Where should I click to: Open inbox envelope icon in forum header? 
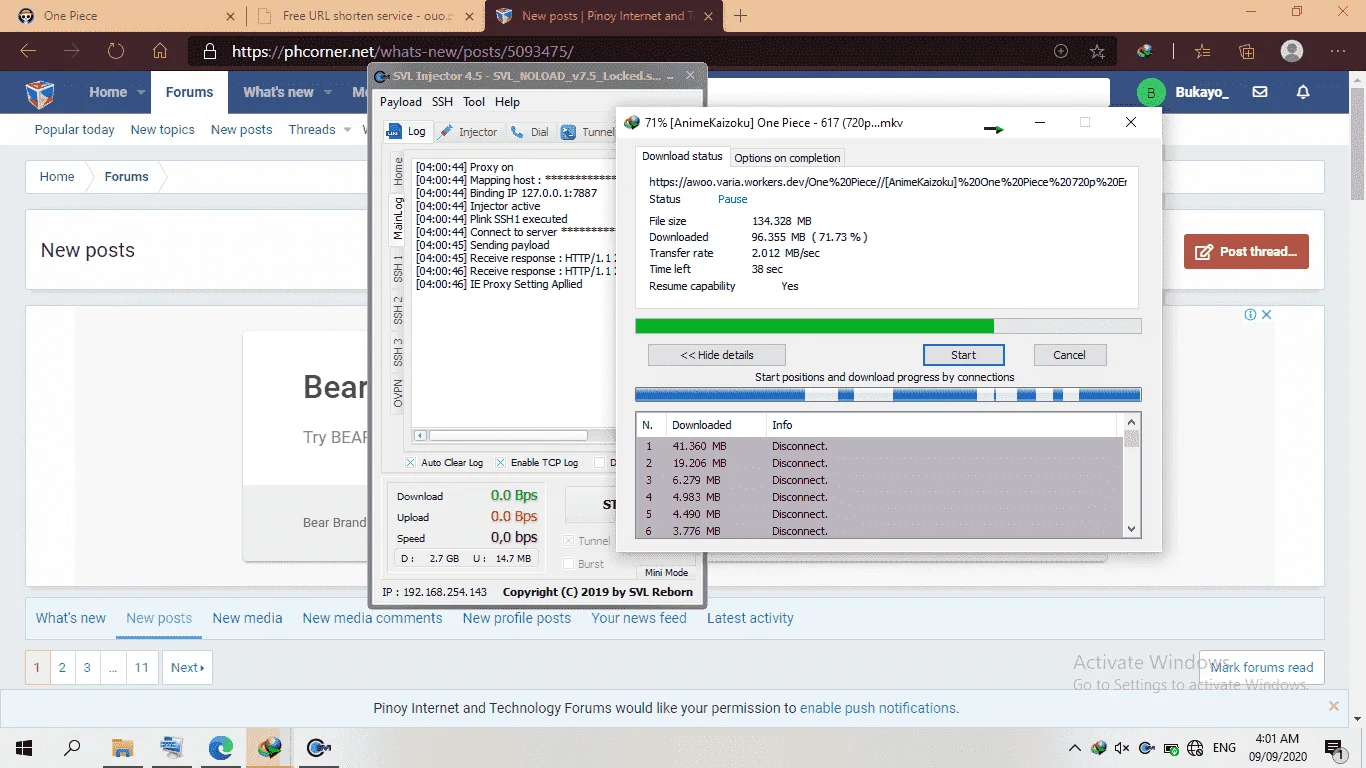(x=1260, y=92)
